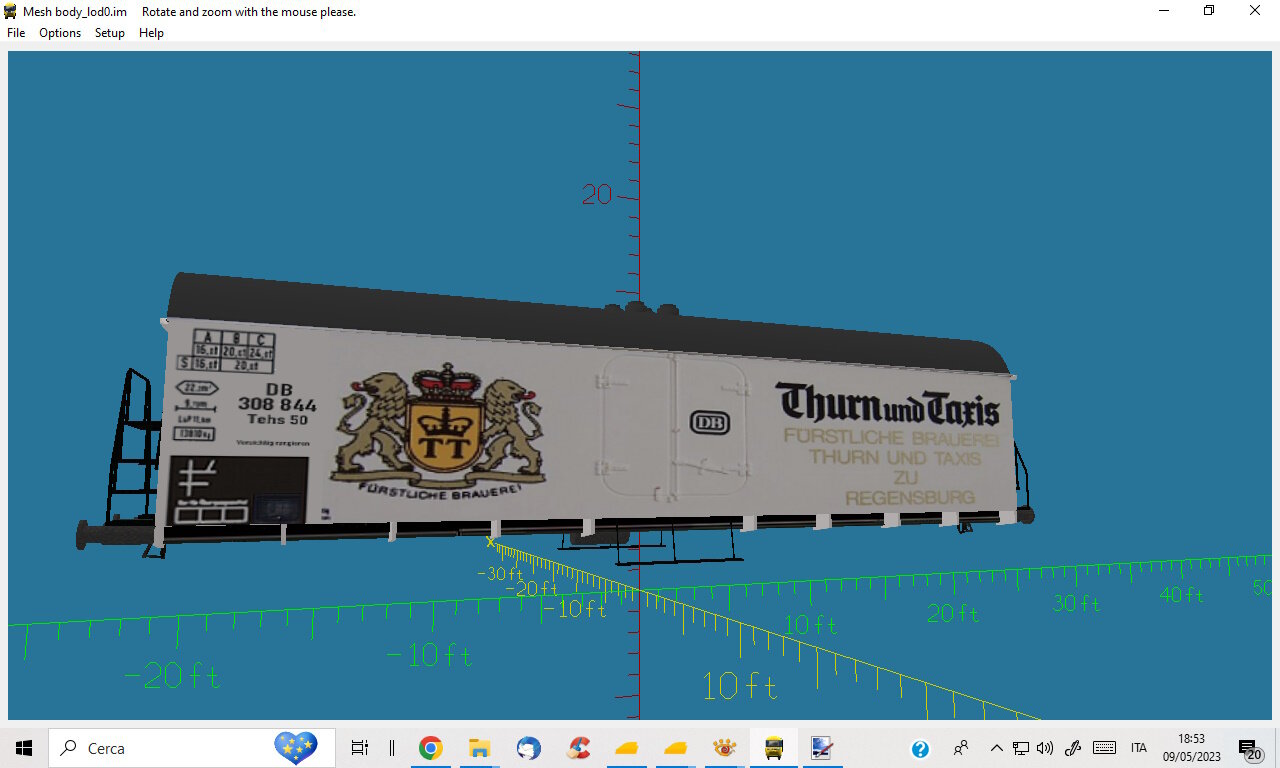Restore down the mesh viewer window
The image size is (1280, 768).
coord(1209,11)
